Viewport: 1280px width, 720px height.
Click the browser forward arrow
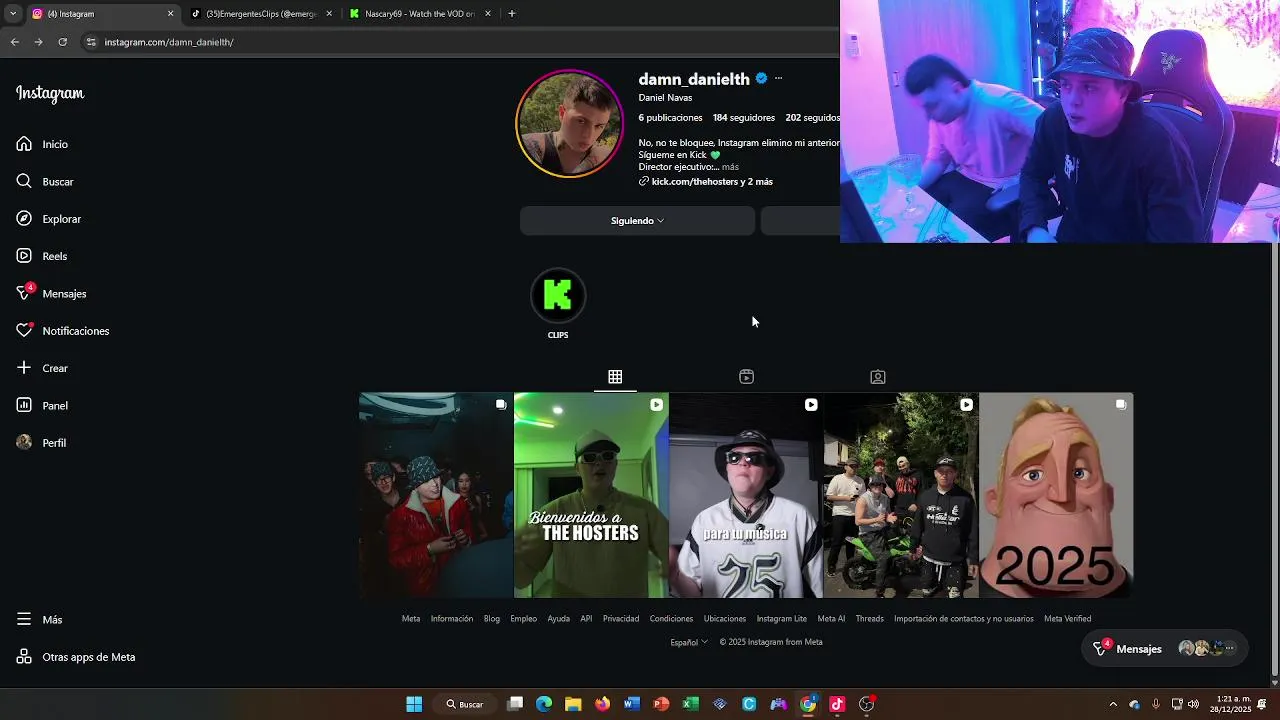point(38,42)
